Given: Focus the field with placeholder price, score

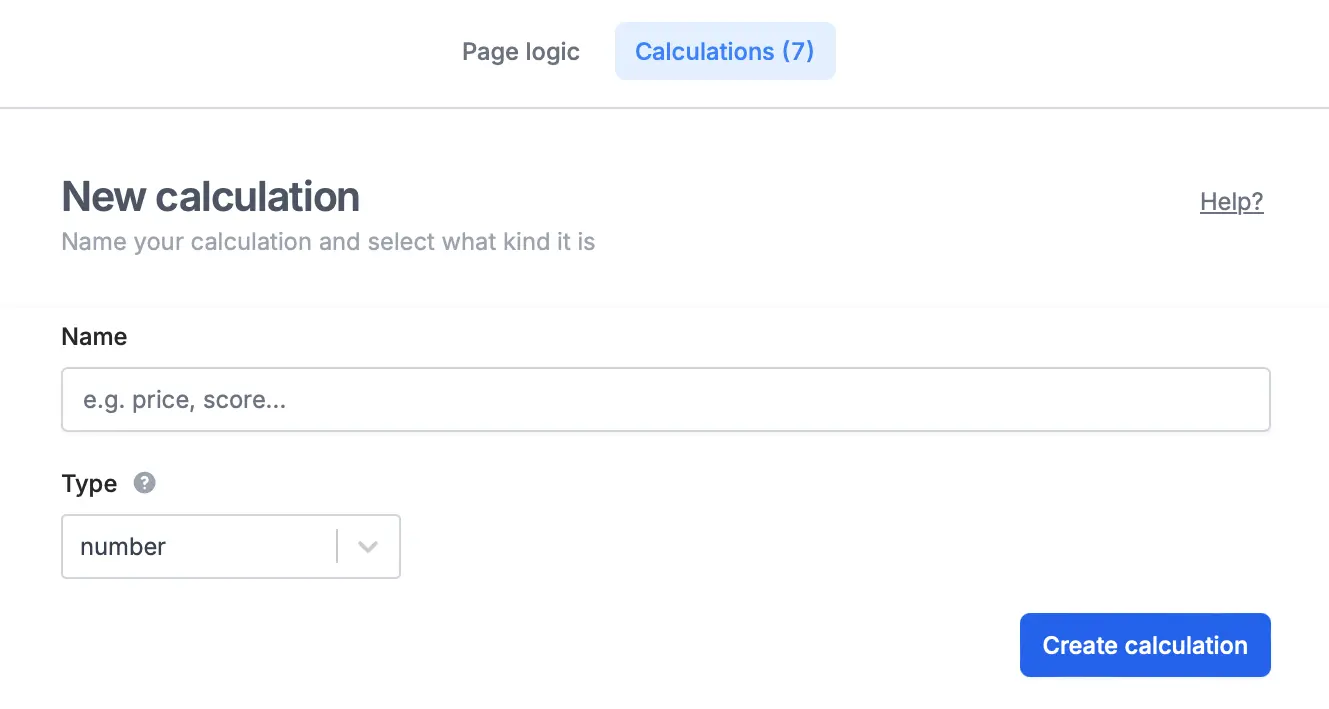Looking at the screenshot, I should click(665, 399).
